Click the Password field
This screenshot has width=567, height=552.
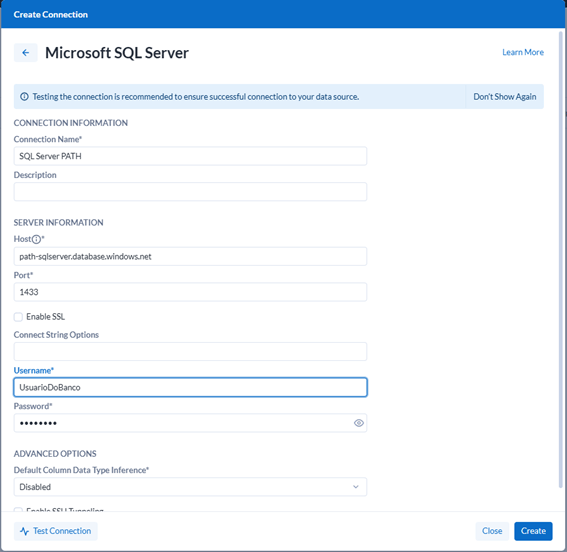[190, 423]
